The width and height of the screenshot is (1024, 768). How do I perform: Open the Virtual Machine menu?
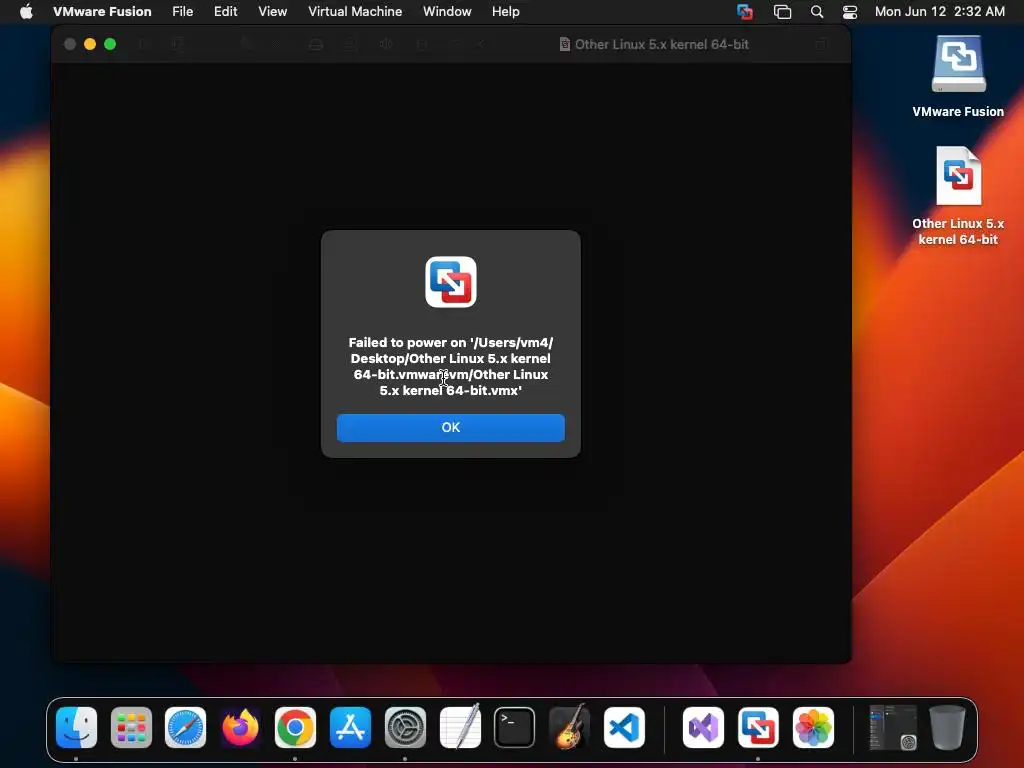[355, 12]
